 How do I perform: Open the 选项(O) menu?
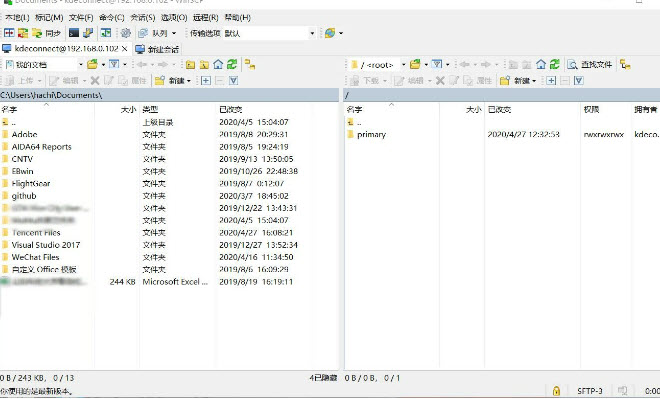tap(174, 18)
